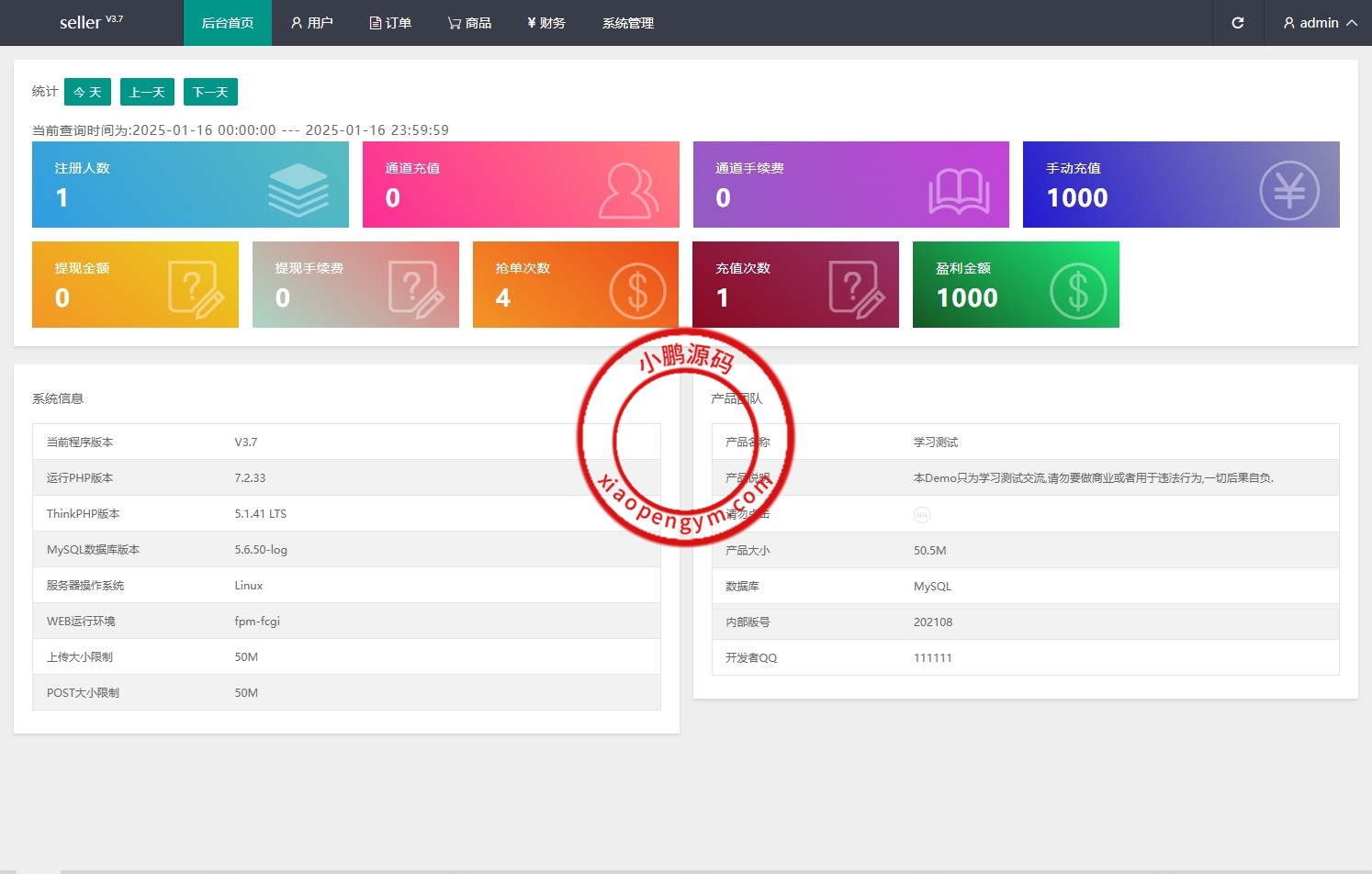Click the question note icon on 充值次数 card
The width and height of the screenshot is (1372, 874).
pyautogui.click(x=856, y=289)
